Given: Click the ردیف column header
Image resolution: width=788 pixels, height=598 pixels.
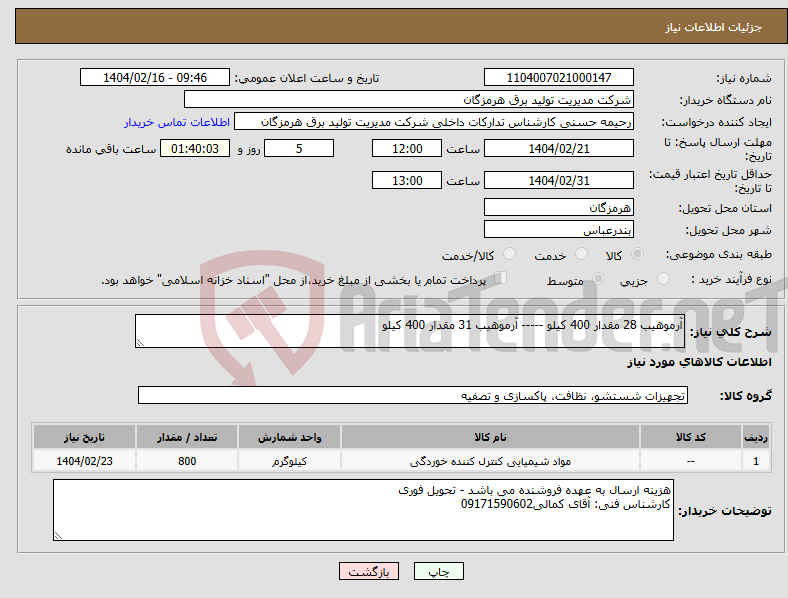Looking at the screenshot, I should 756,437.
